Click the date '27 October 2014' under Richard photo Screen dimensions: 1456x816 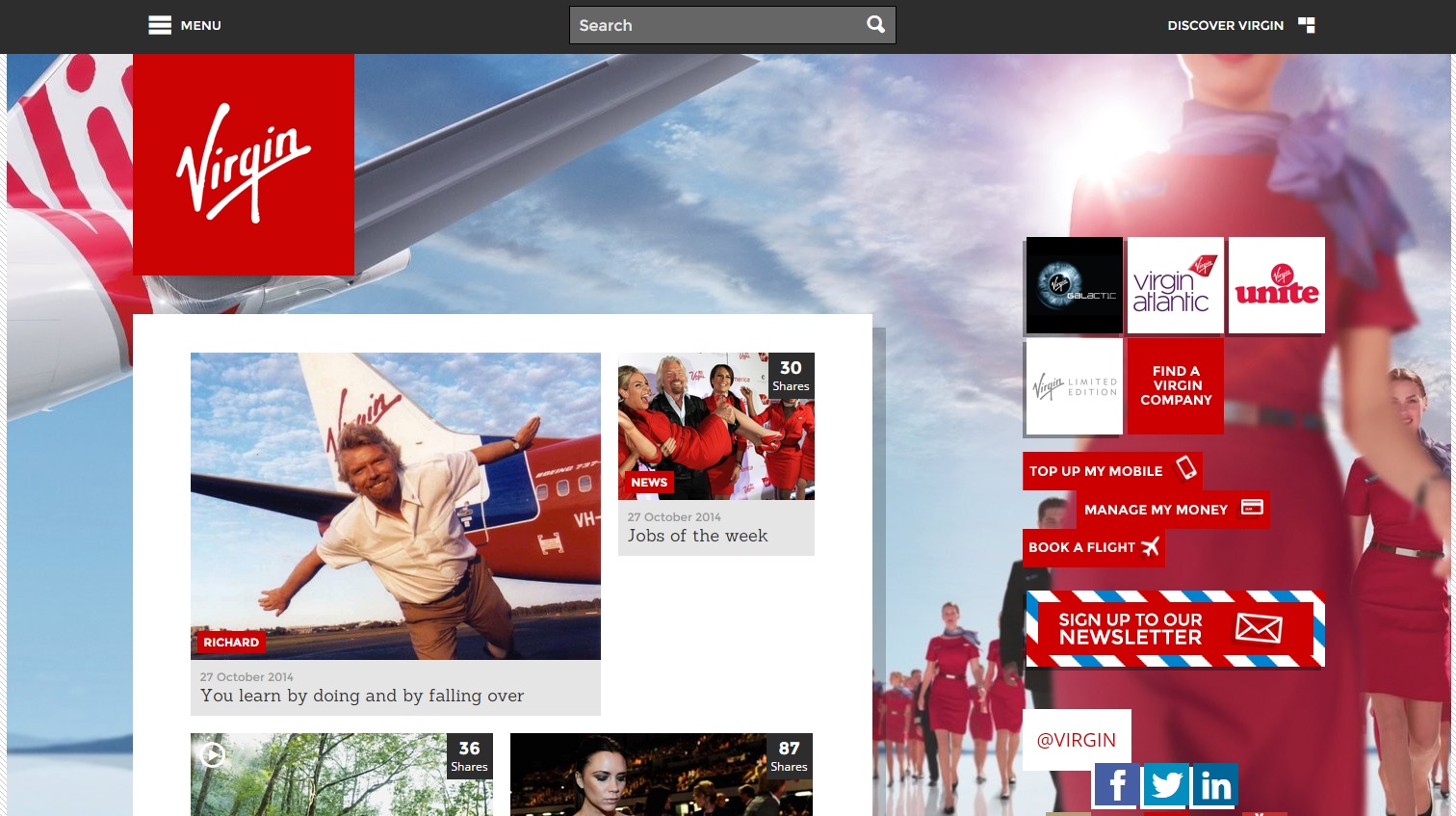pos(247,677)
